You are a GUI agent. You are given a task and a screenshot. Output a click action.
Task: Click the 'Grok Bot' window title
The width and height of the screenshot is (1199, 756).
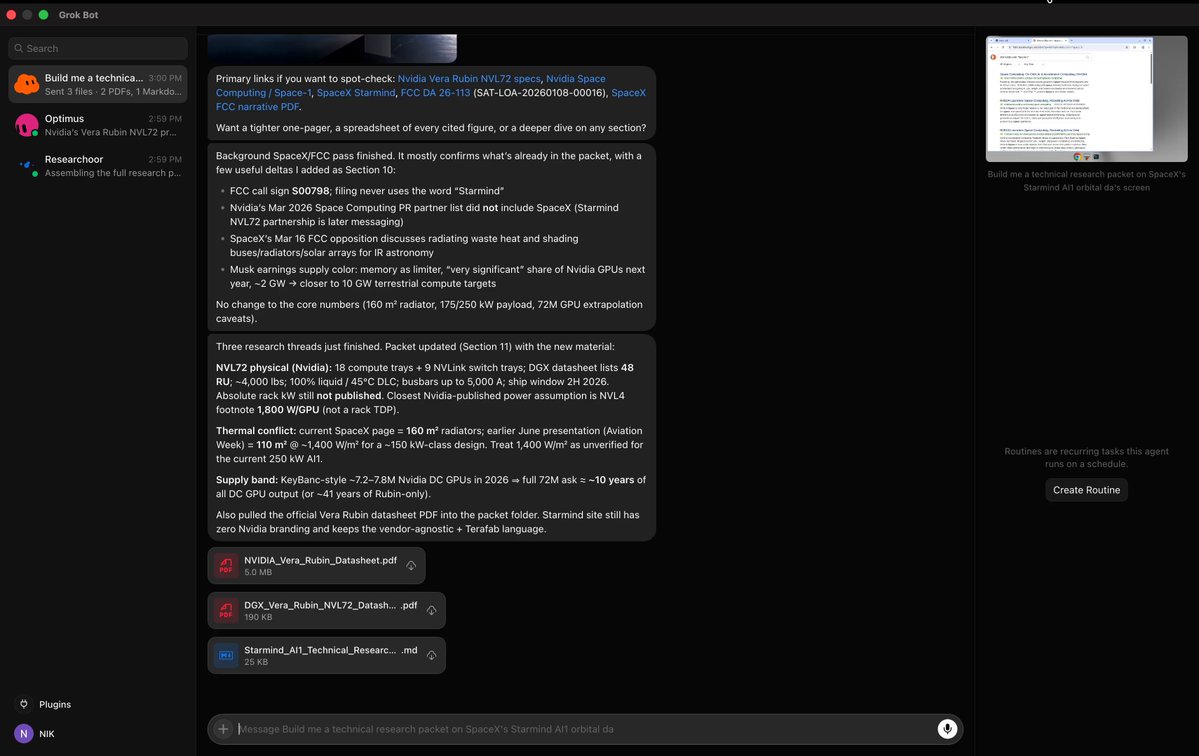[78, 15]
